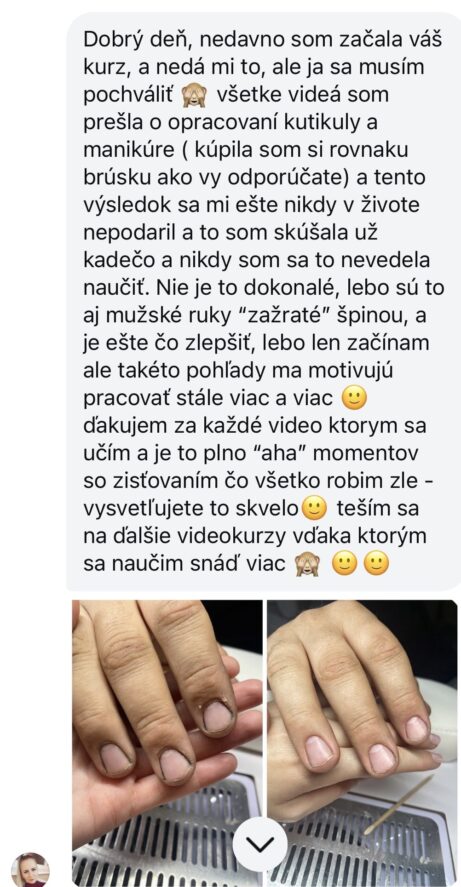Tap the monkey emoji after "pochváliť"
The height and width of the screenshot is (887, 461).
[x=193, y=94]
